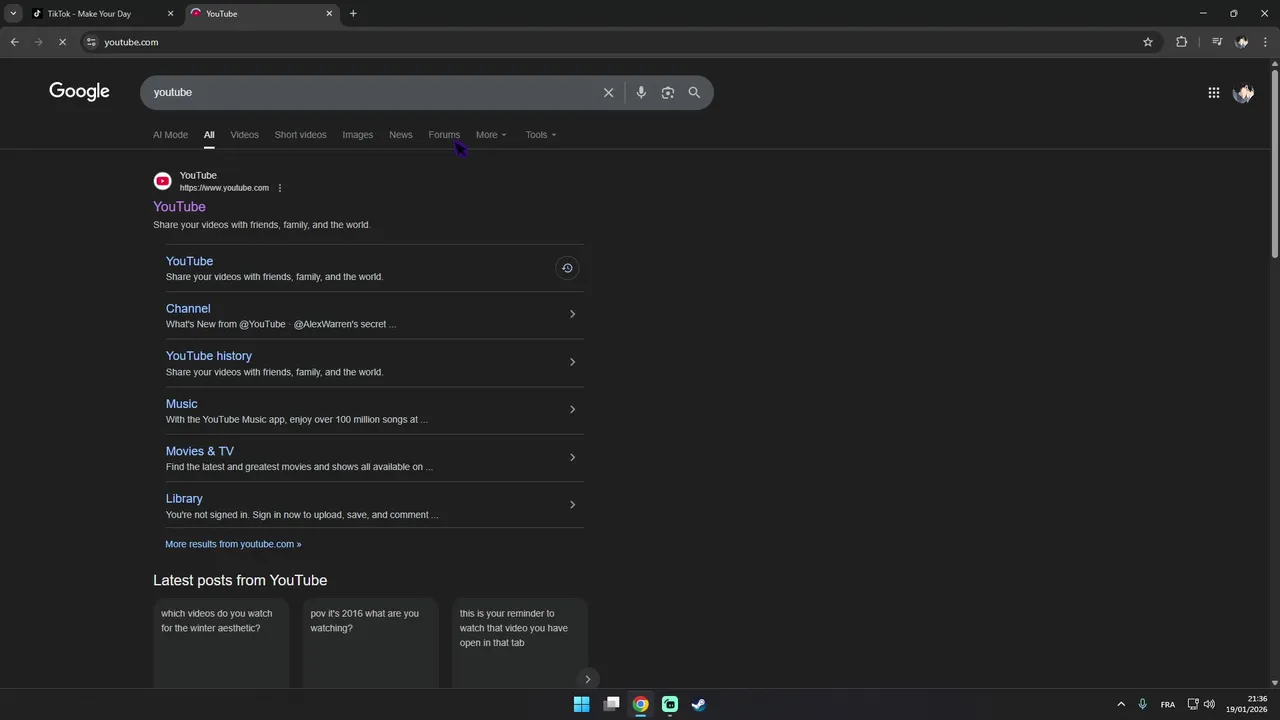This screenshot has width=1280, height=720.
Task: Open the Channel sitelink
Action: (188, 309)
